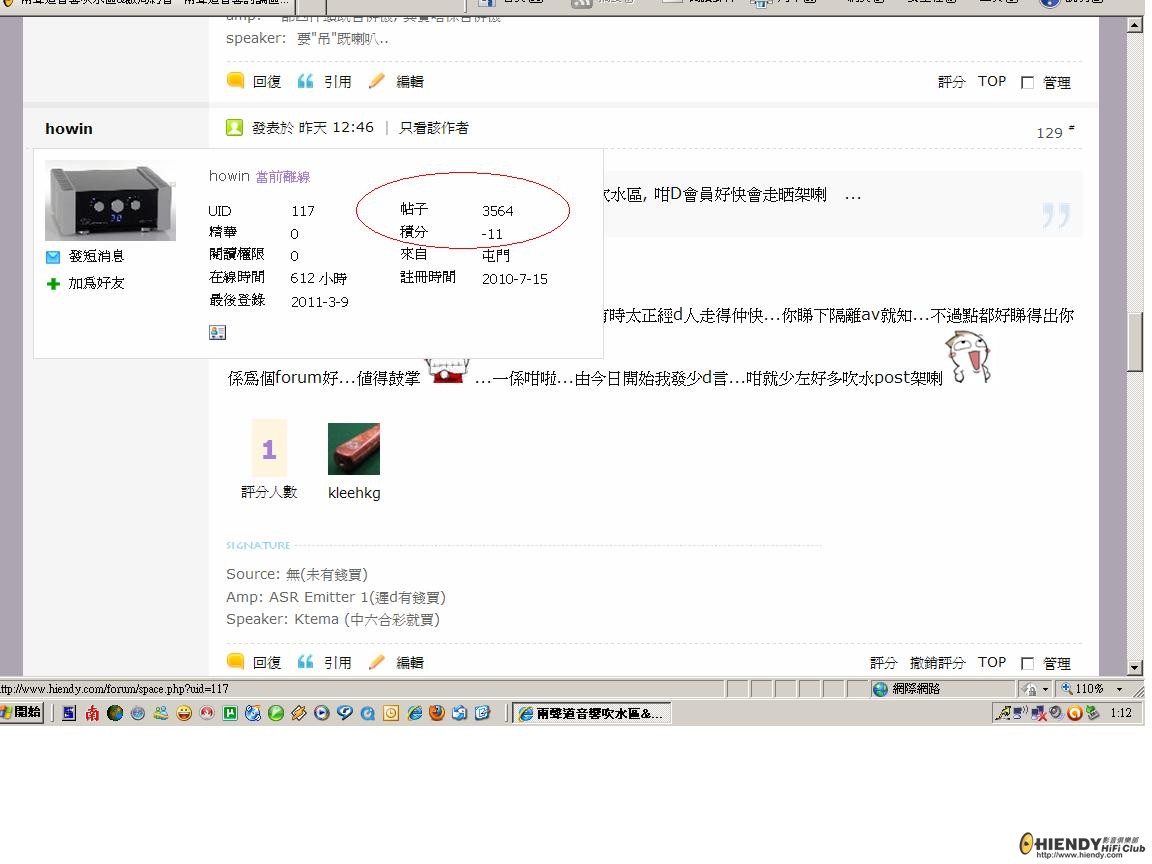Image resolution: width=1152 pixels, height=864 pixels.
Task: Click howin's amplifier avatar image
Action: [x=110, y=201]
